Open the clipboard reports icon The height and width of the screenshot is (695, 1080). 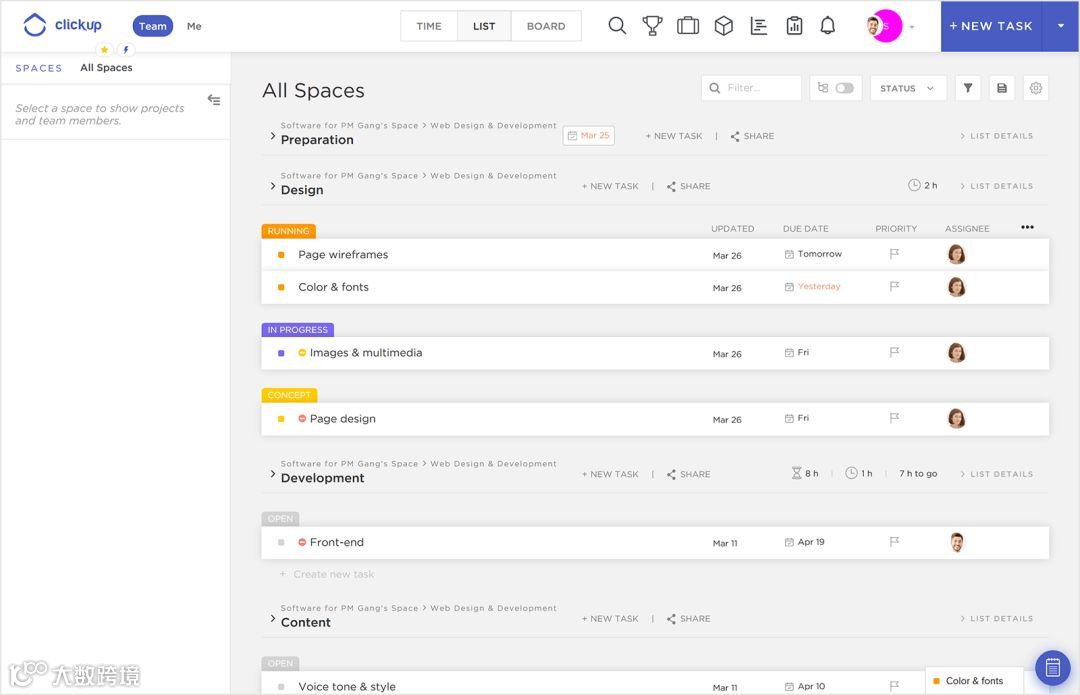click(x=794, y=26)
